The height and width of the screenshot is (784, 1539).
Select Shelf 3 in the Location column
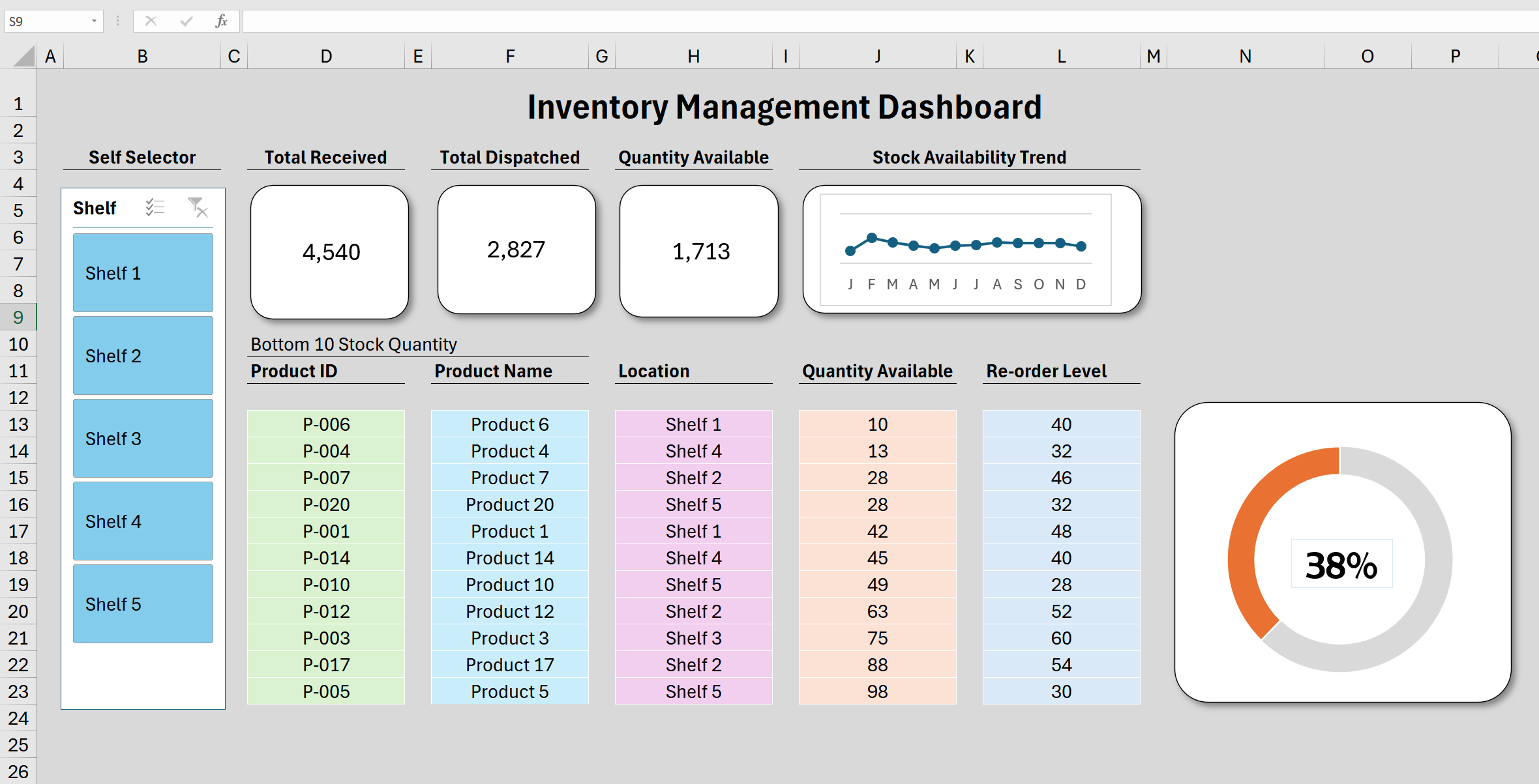pos(694,638)
